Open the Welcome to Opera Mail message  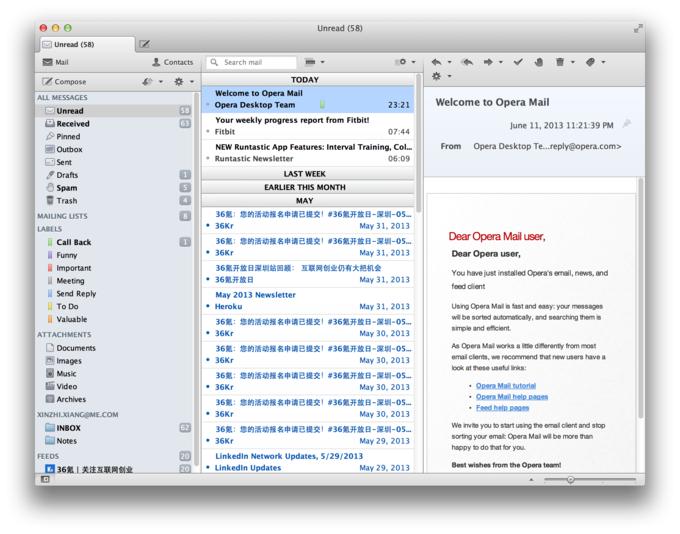click(x=307, y=99)
